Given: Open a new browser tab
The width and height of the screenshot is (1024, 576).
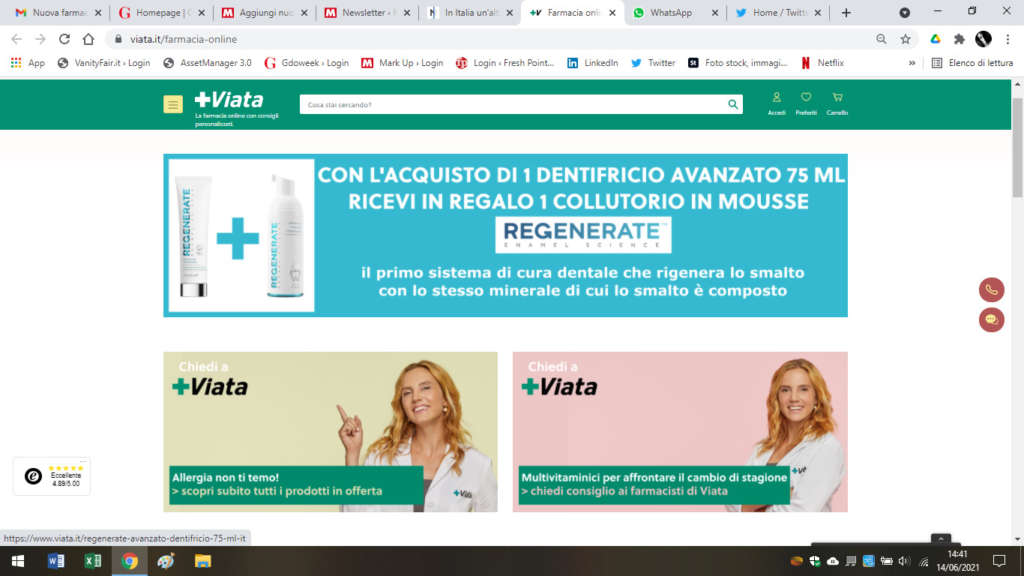Looking at the screenshot, I should tap(846, 12).
